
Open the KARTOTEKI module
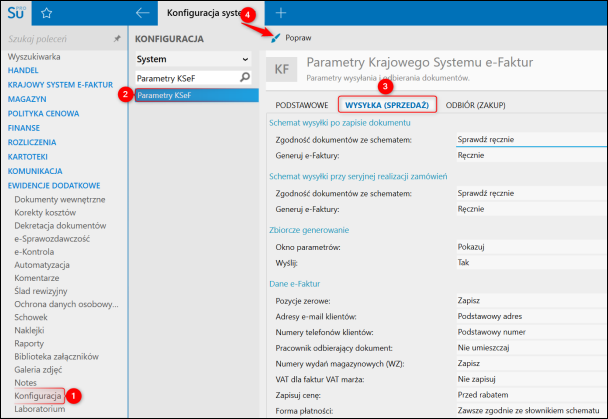pyautogui.click(x=28, y=157)
